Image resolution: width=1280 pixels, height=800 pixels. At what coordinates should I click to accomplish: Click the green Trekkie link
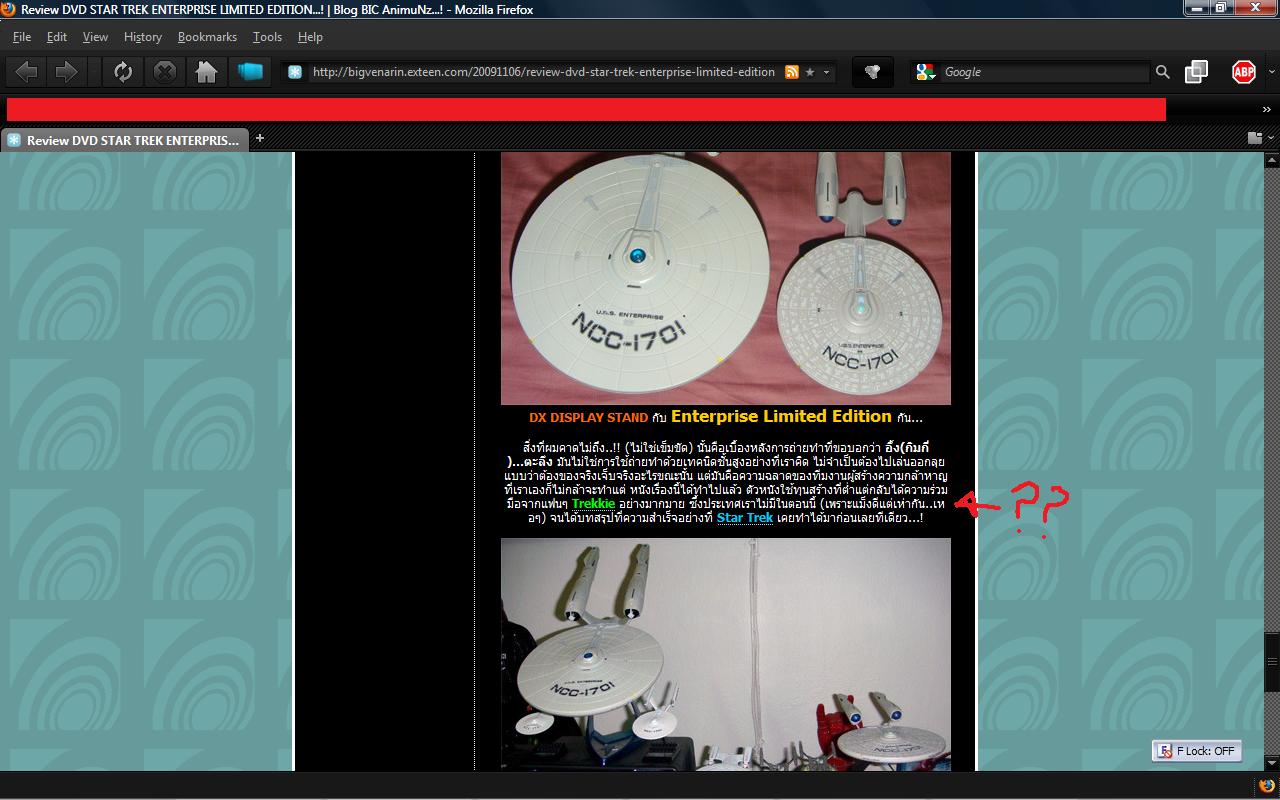coord(593,504)
